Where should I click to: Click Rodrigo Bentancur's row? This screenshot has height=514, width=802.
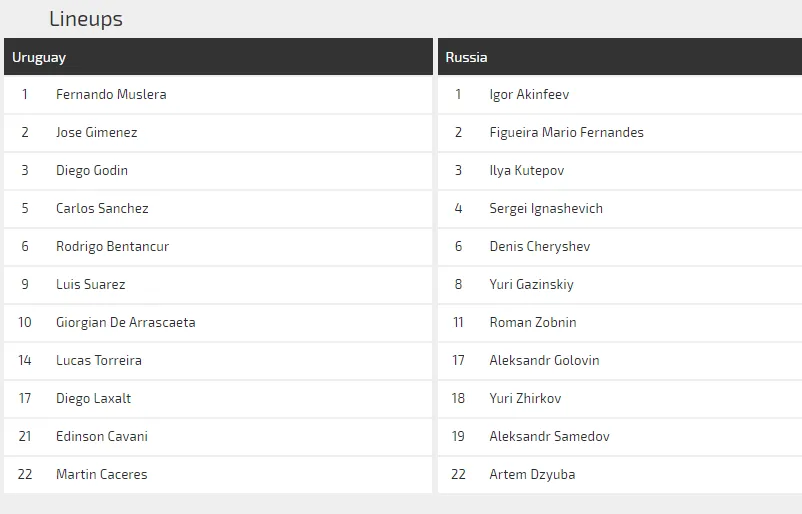(x=112, y=246)
